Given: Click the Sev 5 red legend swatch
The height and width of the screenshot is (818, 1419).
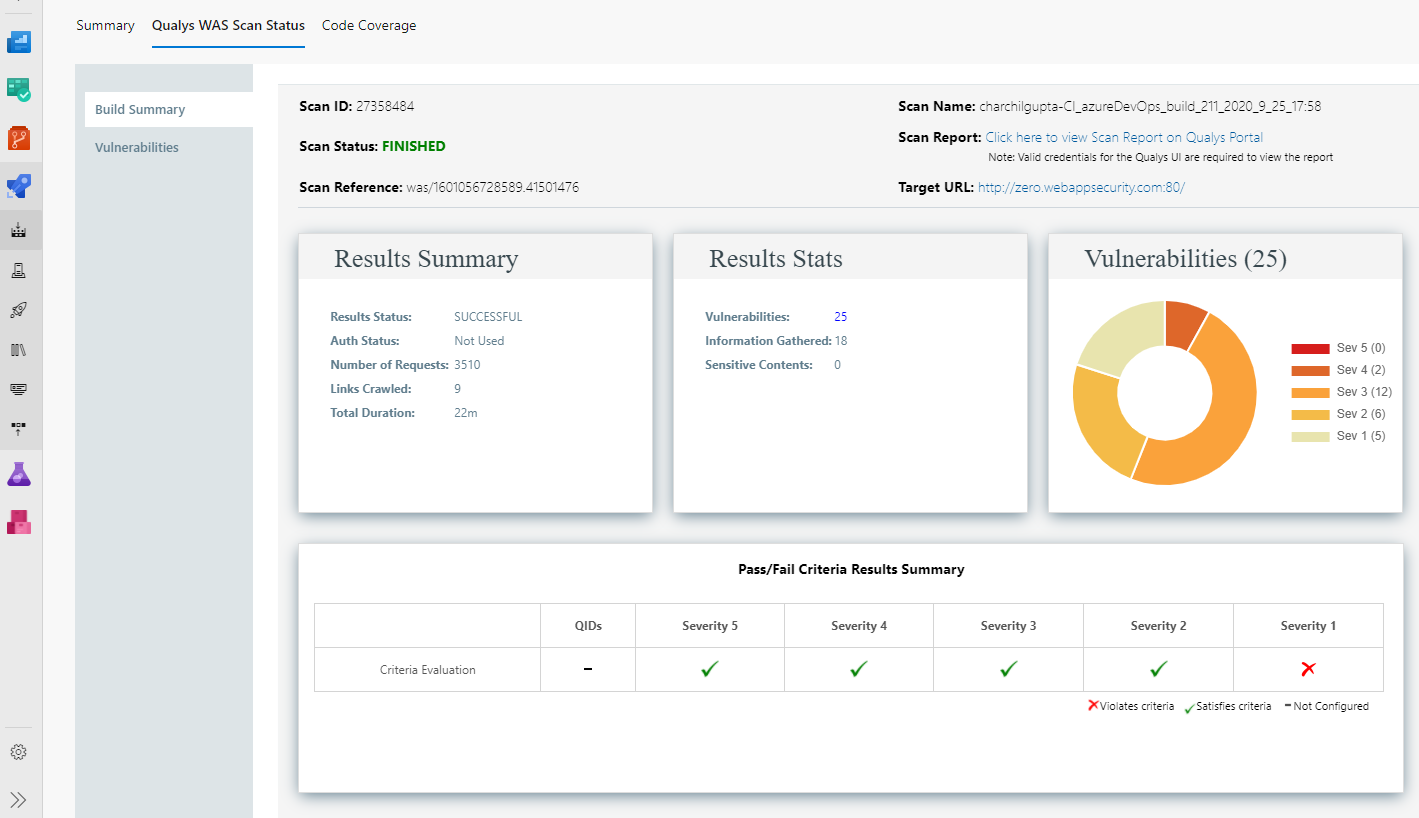Looking at the screenshot, I should pyautogui.click(x=1310, y=348).
